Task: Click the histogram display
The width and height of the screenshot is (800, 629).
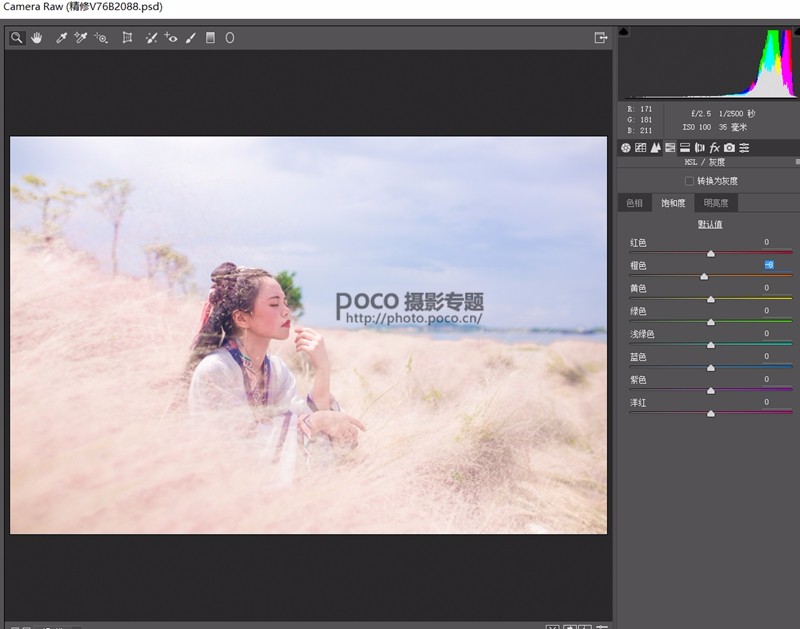Action: point(710,70)
